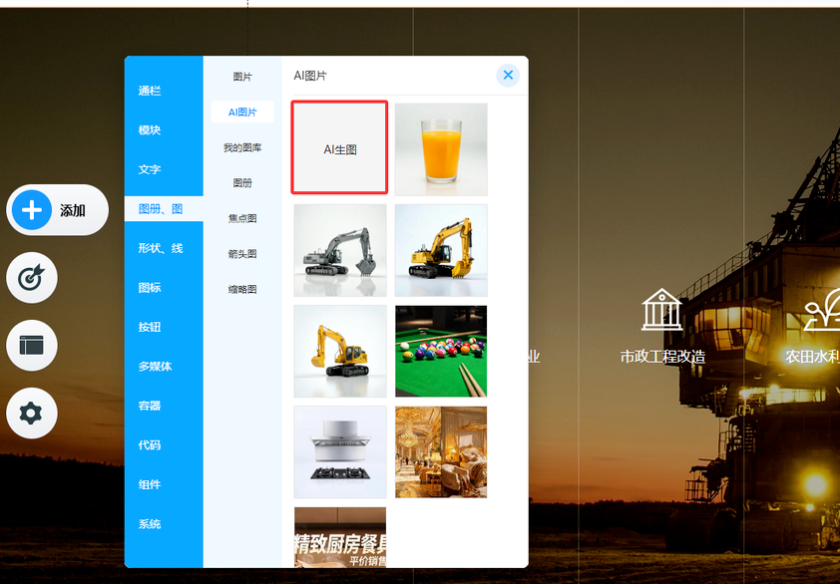Select the 系统 category in blue sidebar
Viewport: 840px width, 584px height.
coord(149,524)
